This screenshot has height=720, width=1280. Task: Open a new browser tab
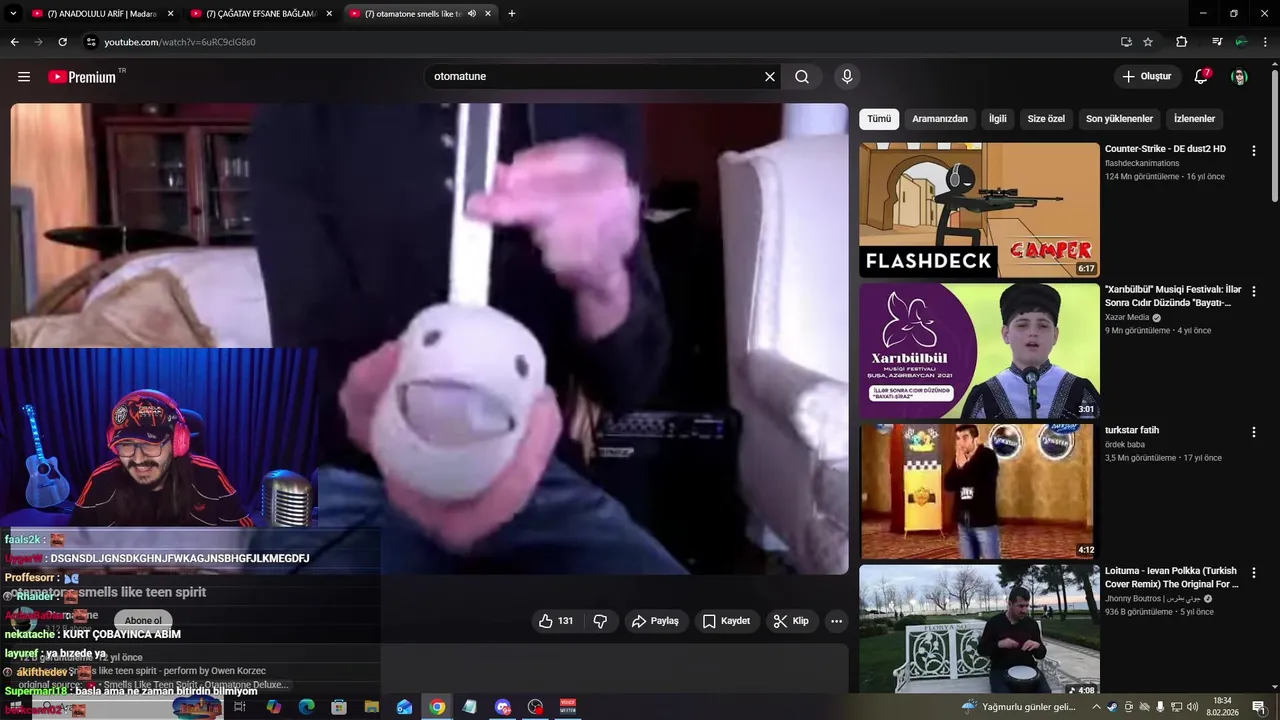(x=512, y=14)
